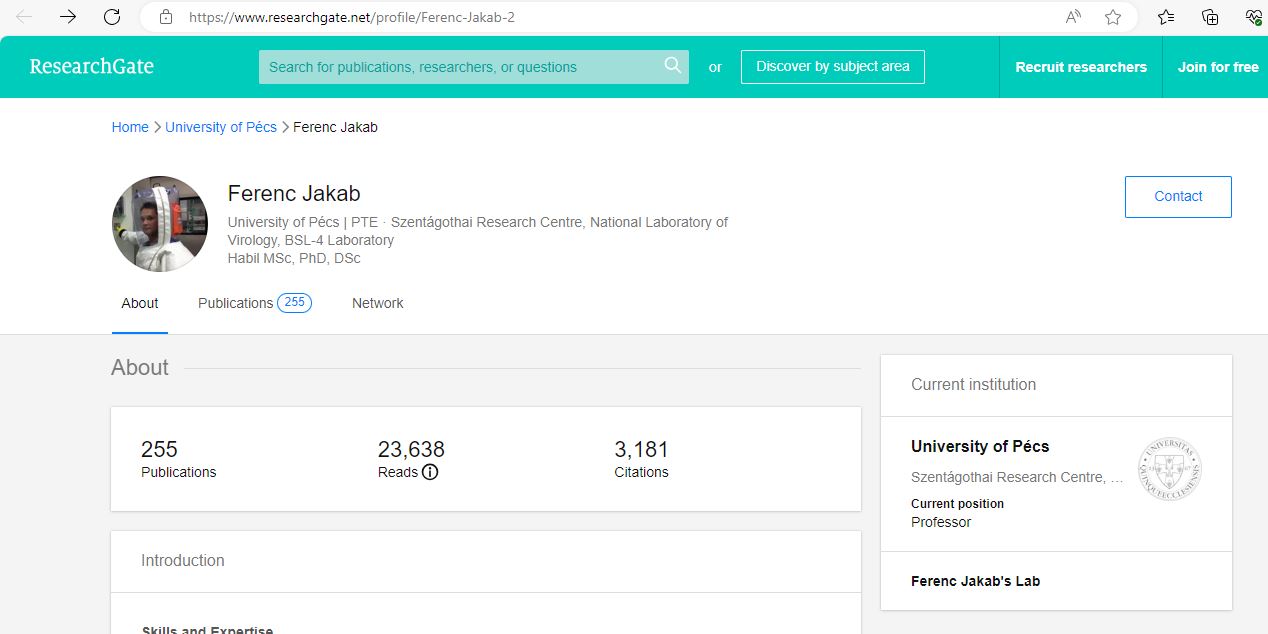Click the Szentágothai Research Centre text in sidebar
1268x634 pixels.
click(x=1017, y=477)
